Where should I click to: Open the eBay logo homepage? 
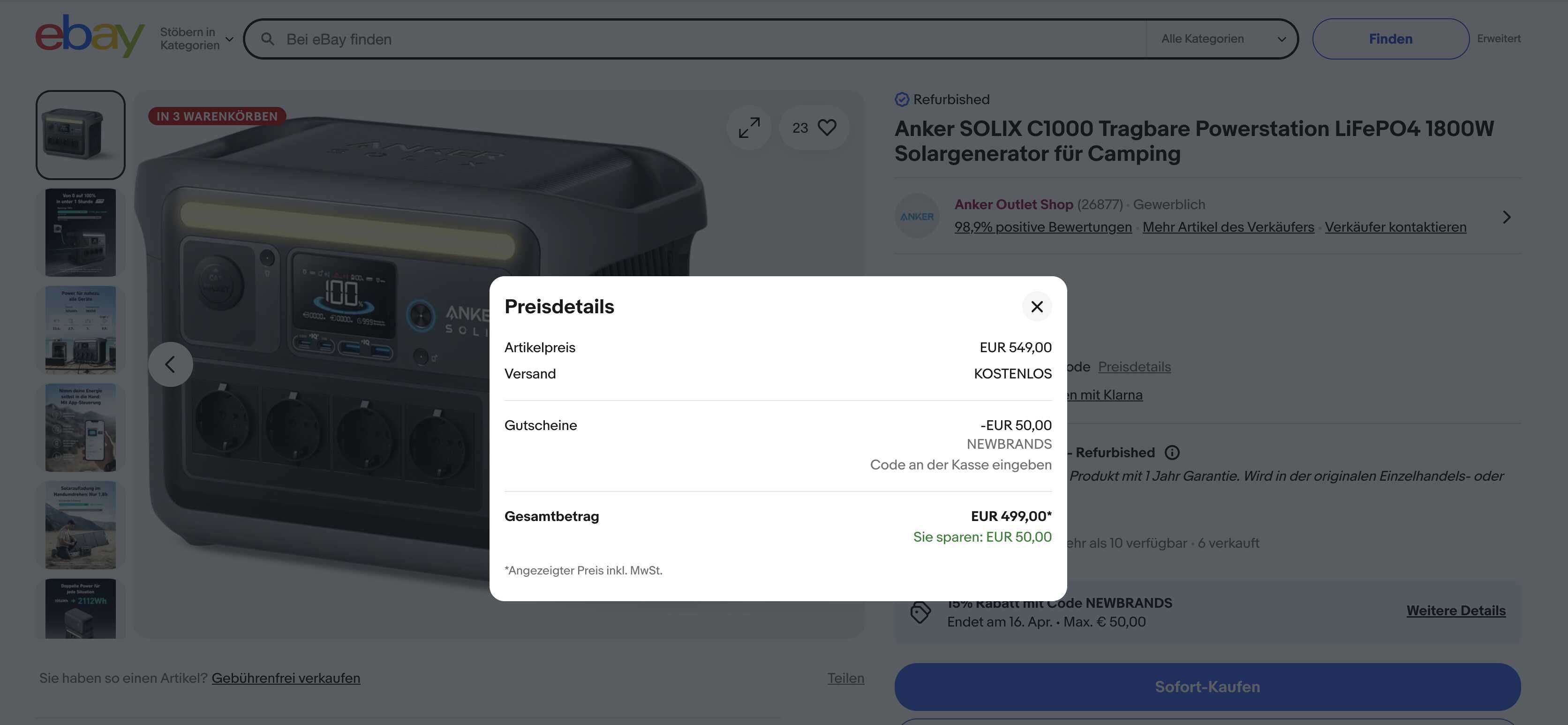point(90,37)
